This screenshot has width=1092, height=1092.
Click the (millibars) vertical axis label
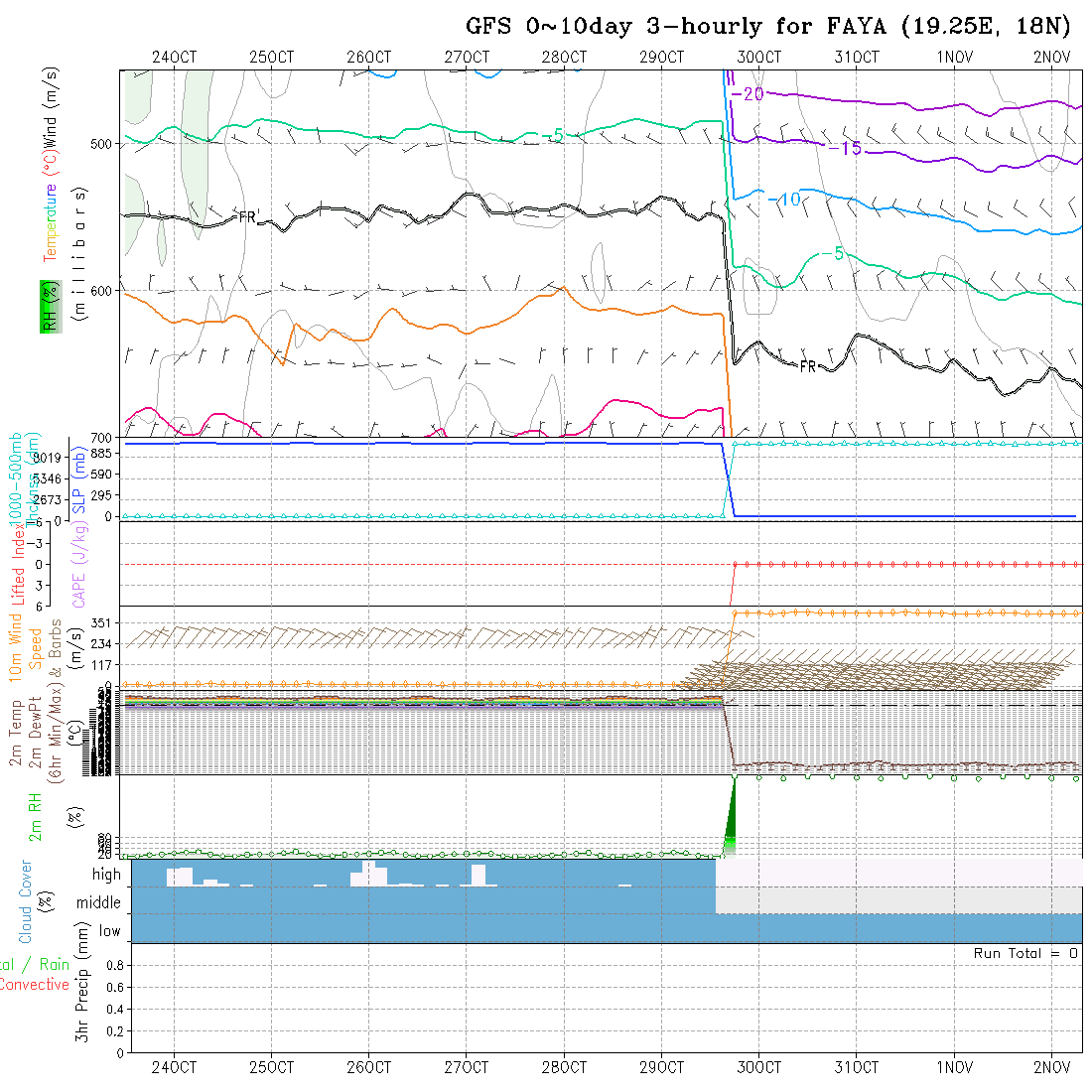pyautogui.click(x=79, y=254)
